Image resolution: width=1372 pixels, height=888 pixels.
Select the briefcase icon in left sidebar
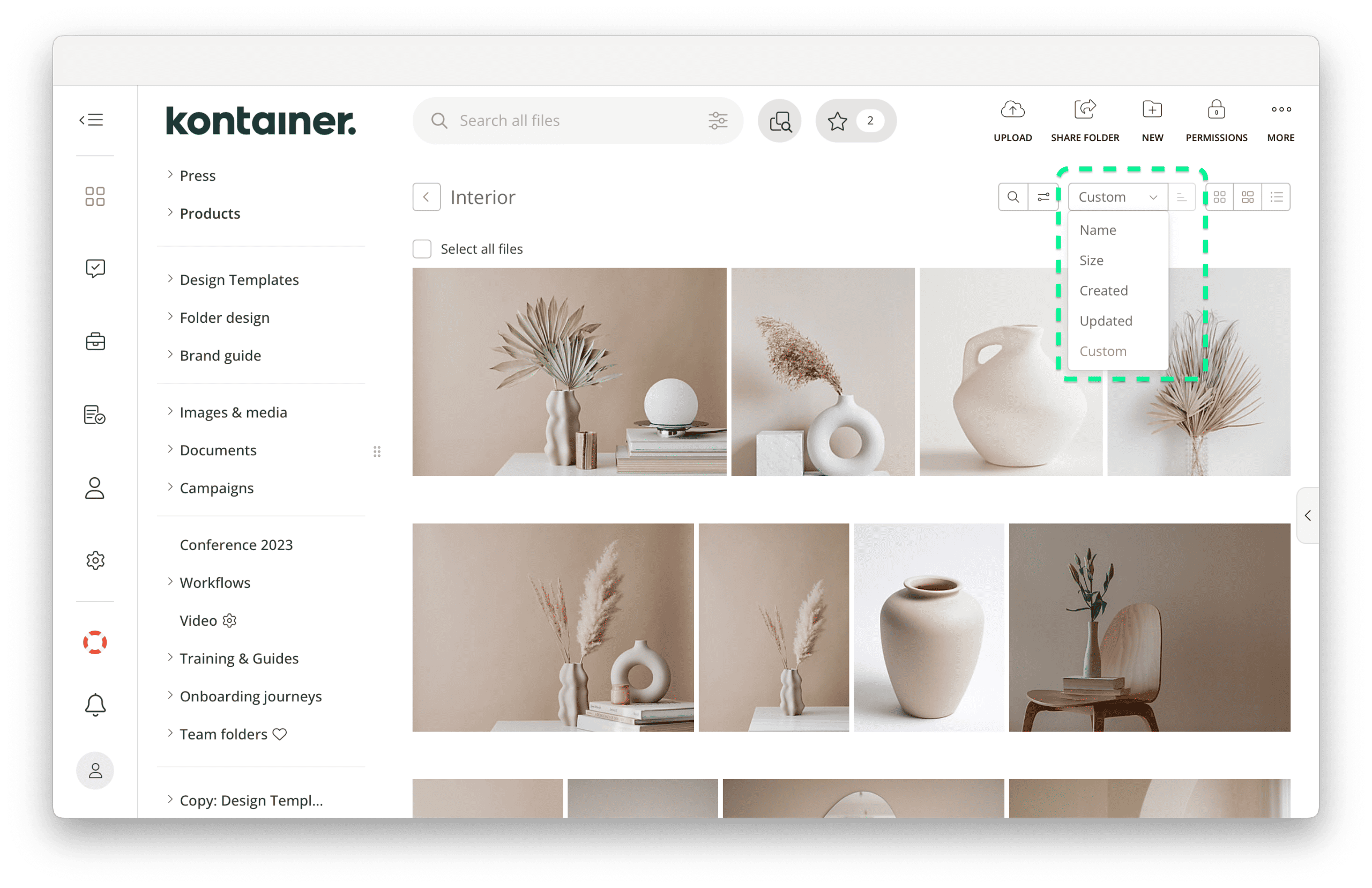[95, 341]
